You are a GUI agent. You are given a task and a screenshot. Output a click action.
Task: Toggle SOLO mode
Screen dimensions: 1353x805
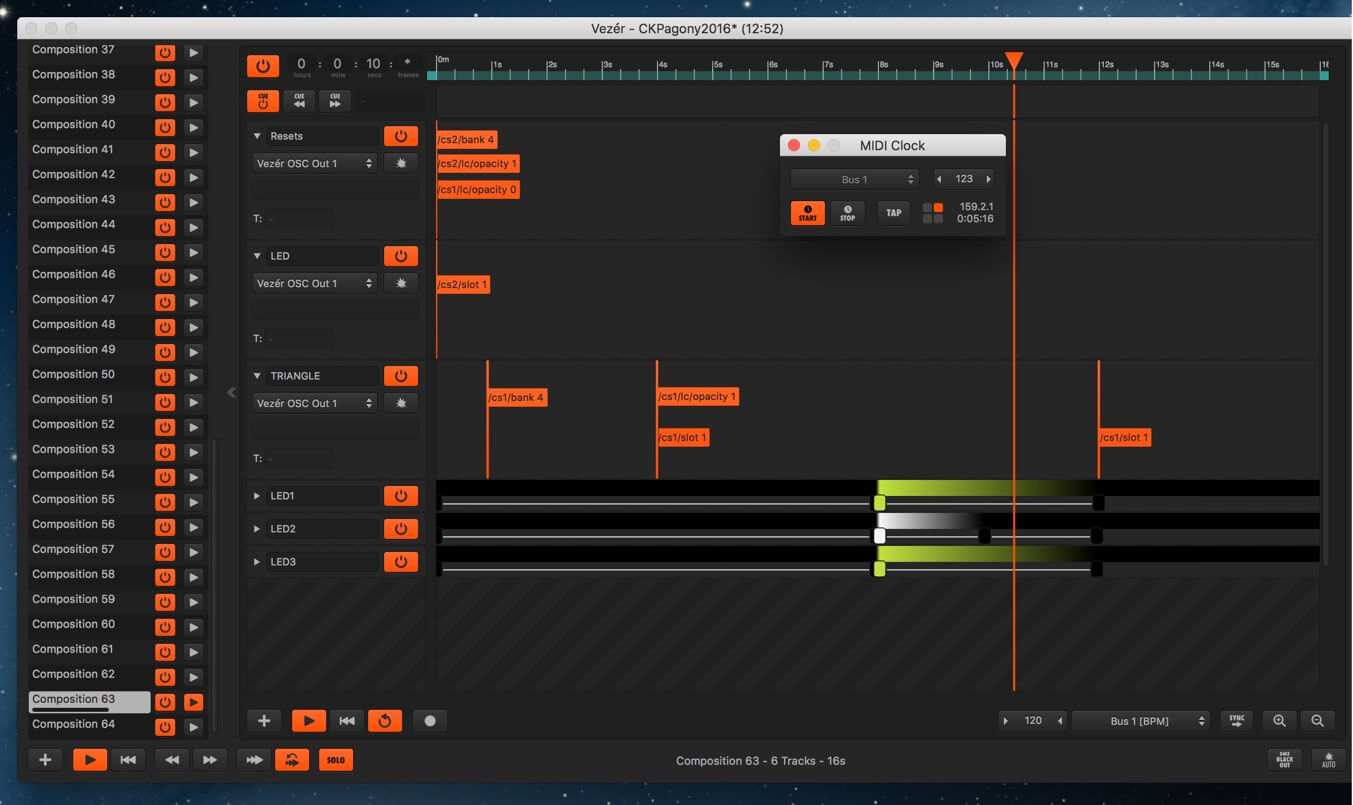point(336,760)
